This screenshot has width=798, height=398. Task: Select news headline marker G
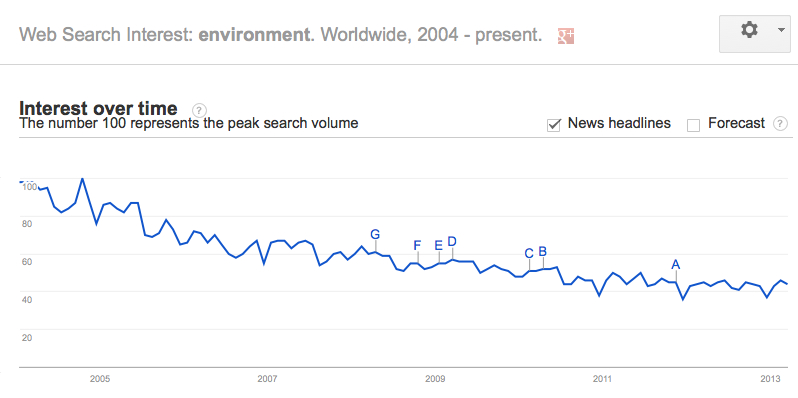coord(375,234)
